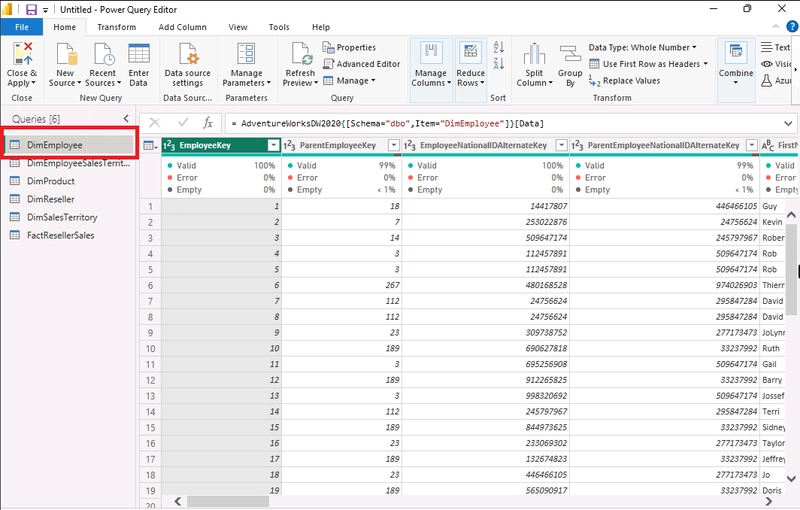Open the ParentEmployeeKey filter dropdown

[x=394, y=145]
